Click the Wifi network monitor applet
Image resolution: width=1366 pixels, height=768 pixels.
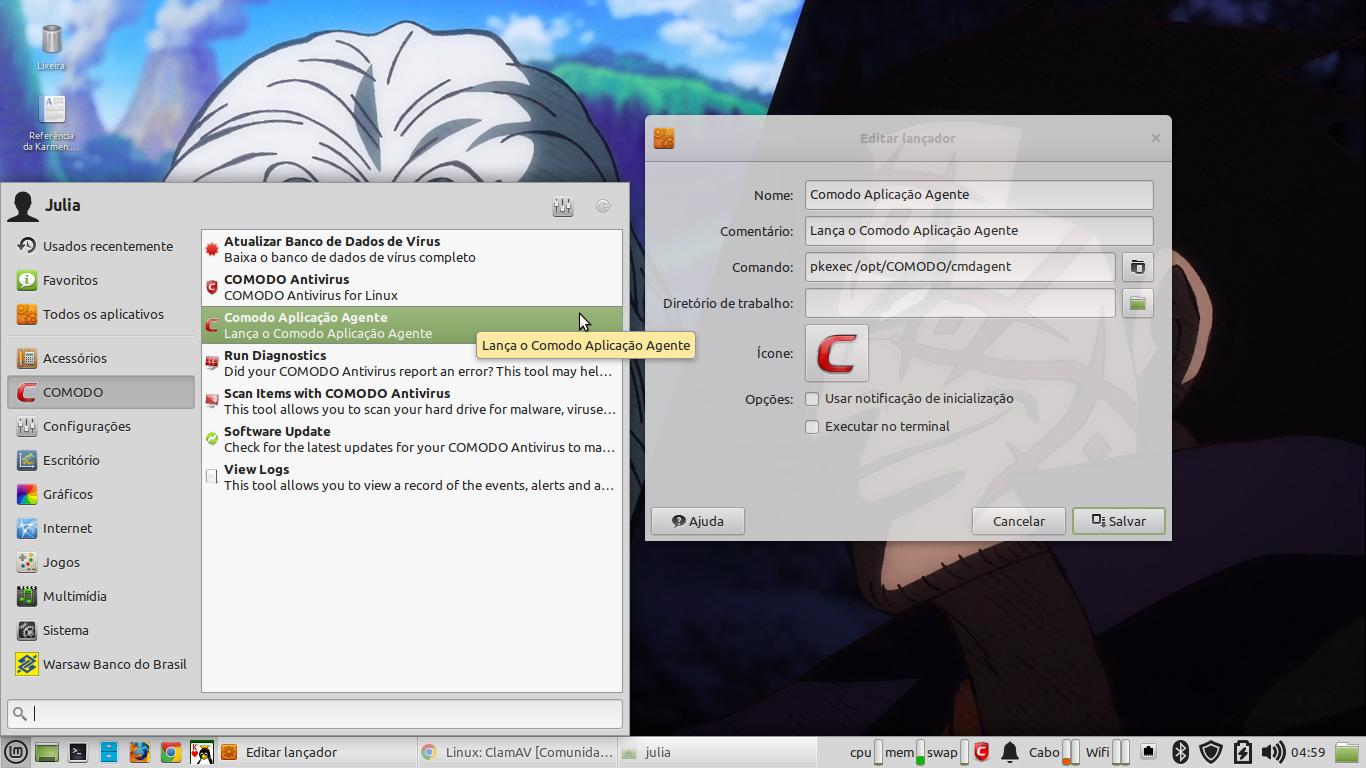(1107, 752)
